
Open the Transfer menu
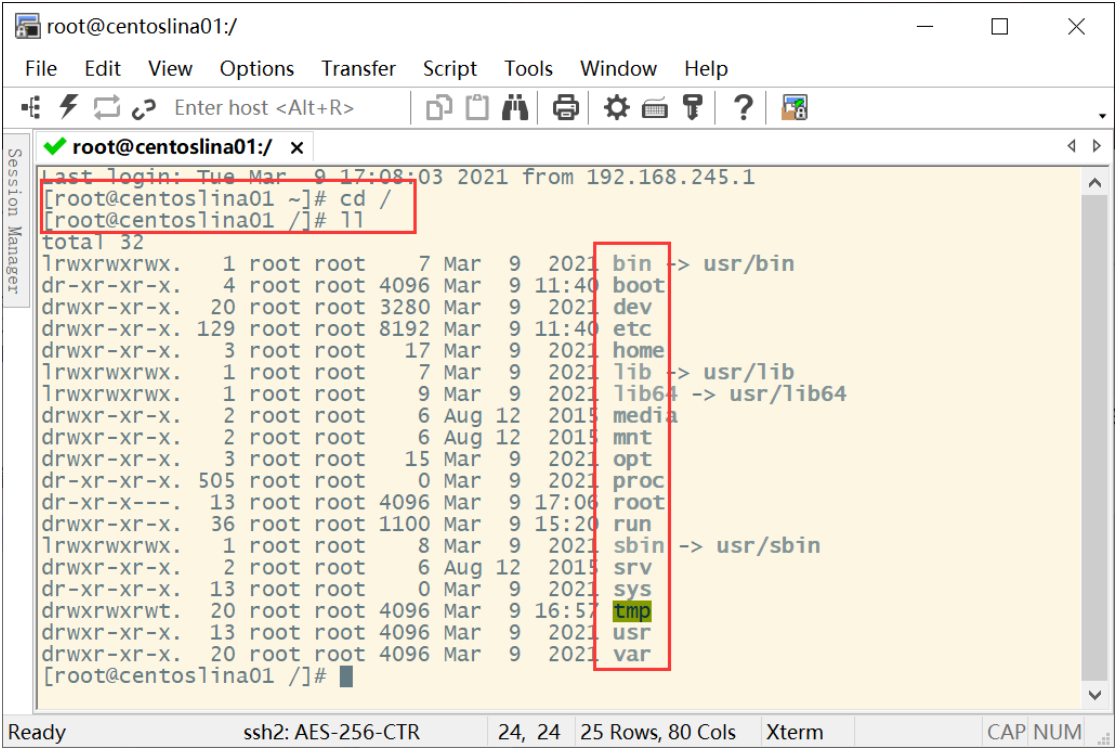(x=358, y=68)
